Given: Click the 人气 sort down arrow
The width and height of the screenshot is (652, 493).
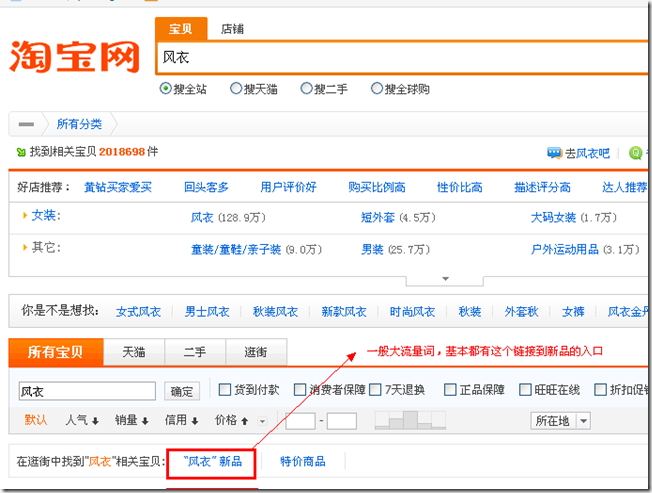Looking at the screenshot, I should (95, 421).
